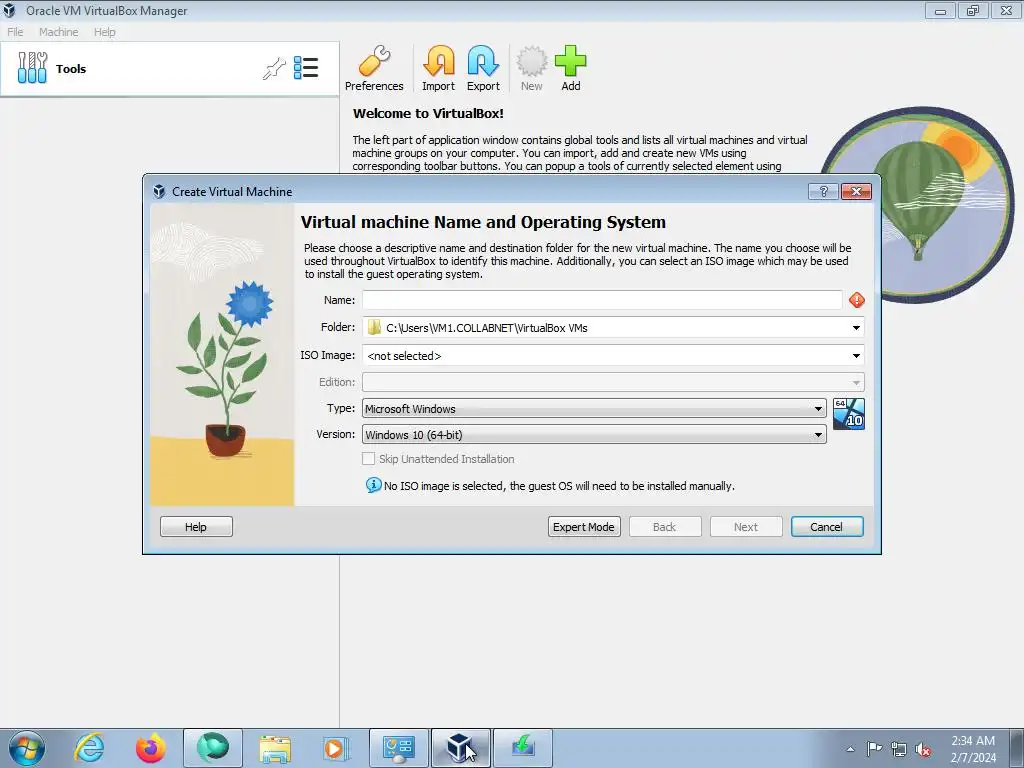
Task: Open Windows Media Player from taskbar
Action: click(x=336, y=748)
